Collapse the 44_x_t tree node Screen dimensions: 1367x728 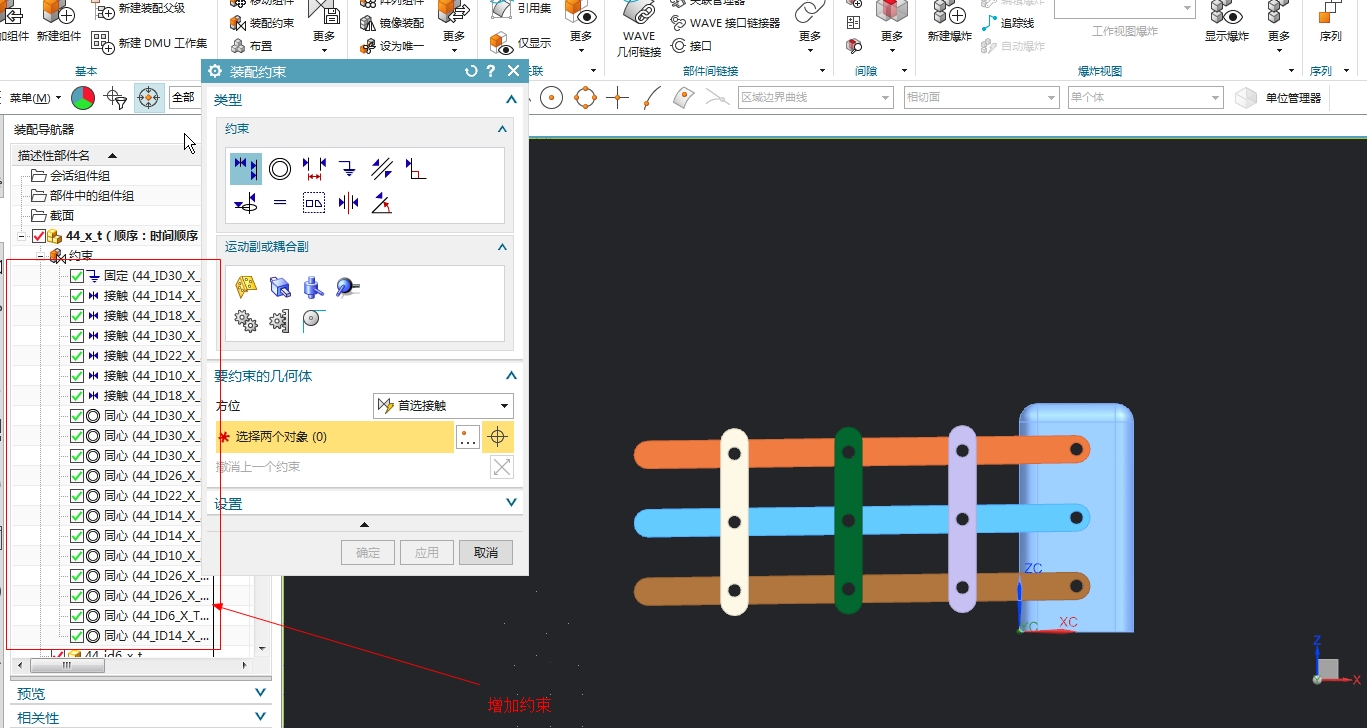coord(22,236)
